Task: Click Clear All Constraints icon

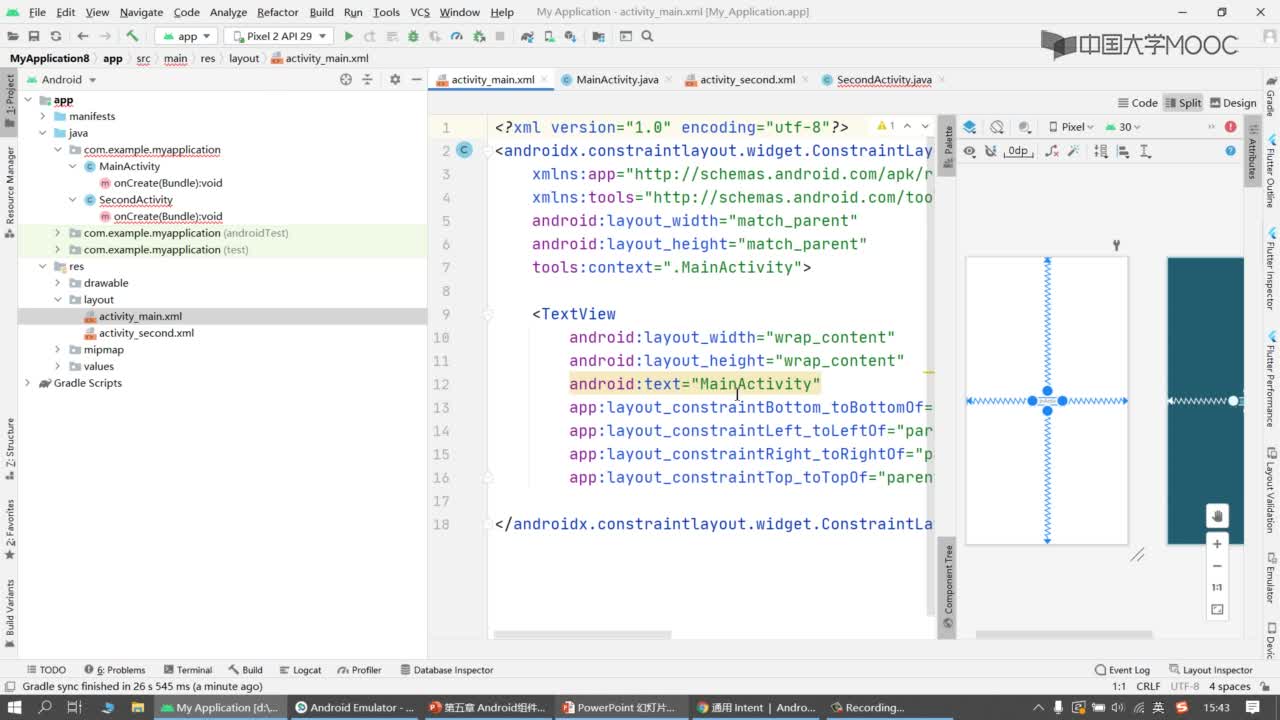Action: click(1051, 151)
